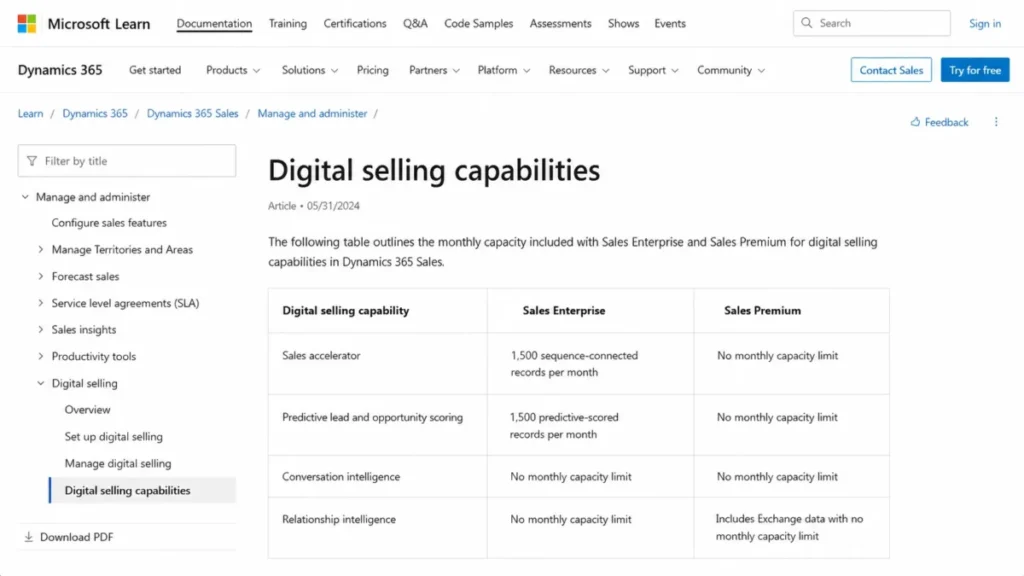Click the Dynamics 365 breadcrumb
1024x576 pixels.
(95, 114)
